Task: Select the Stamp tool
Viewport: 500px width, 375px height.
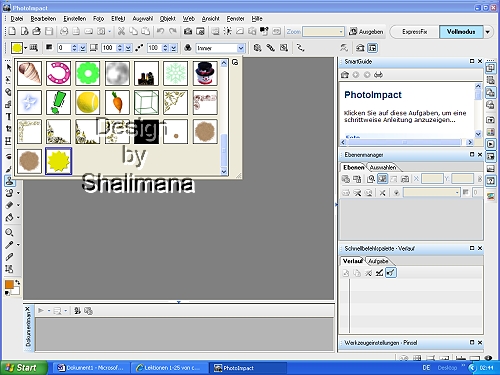Action: (x=9, y=181)
